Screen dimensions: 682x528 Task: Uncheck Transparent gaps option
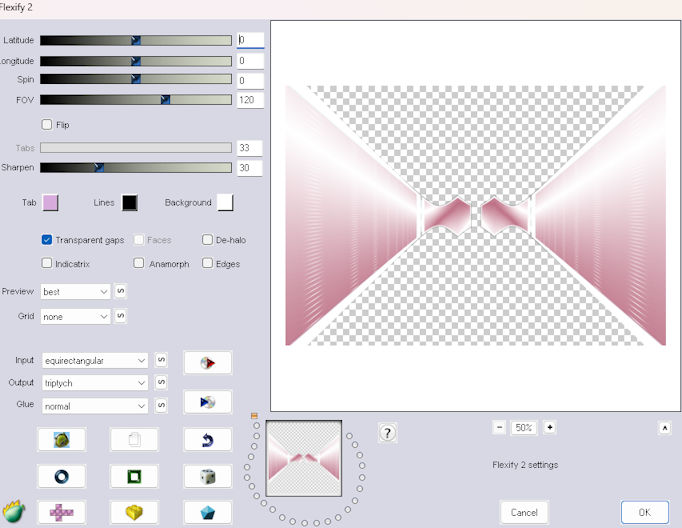tap(47, 240)
